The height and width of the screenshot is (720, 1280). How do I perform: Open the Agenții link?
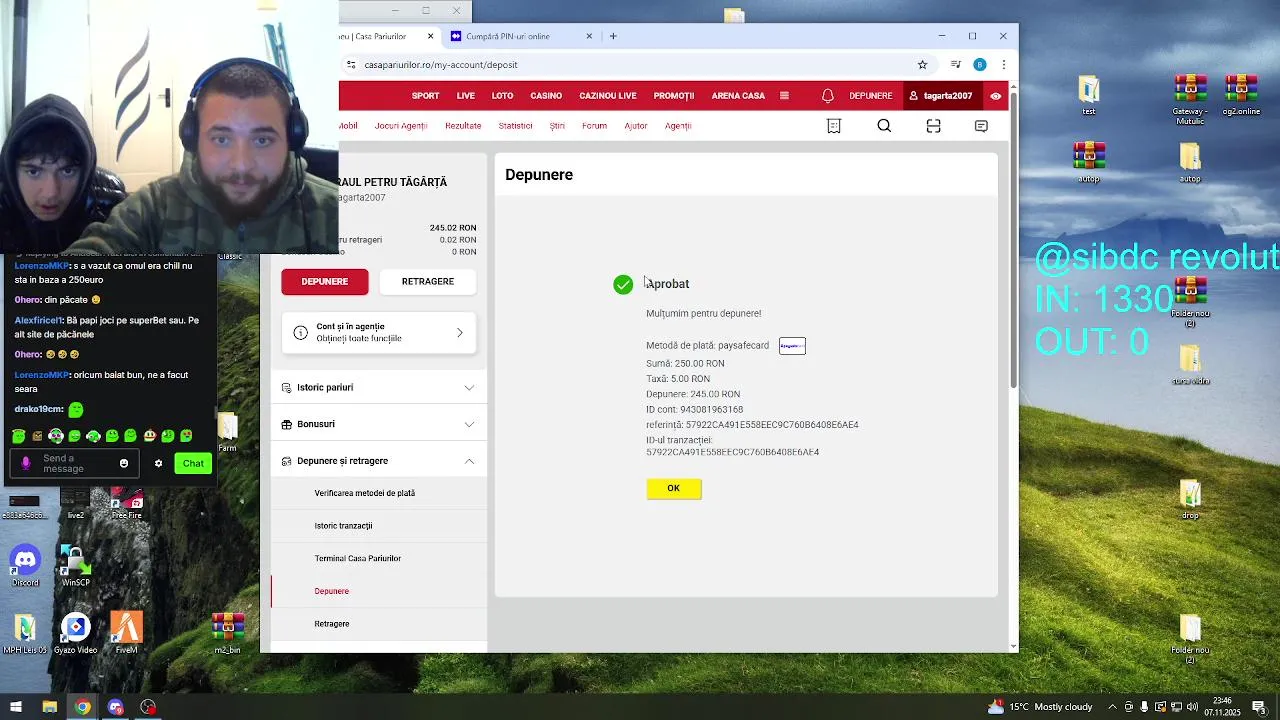tap(678, 126)
